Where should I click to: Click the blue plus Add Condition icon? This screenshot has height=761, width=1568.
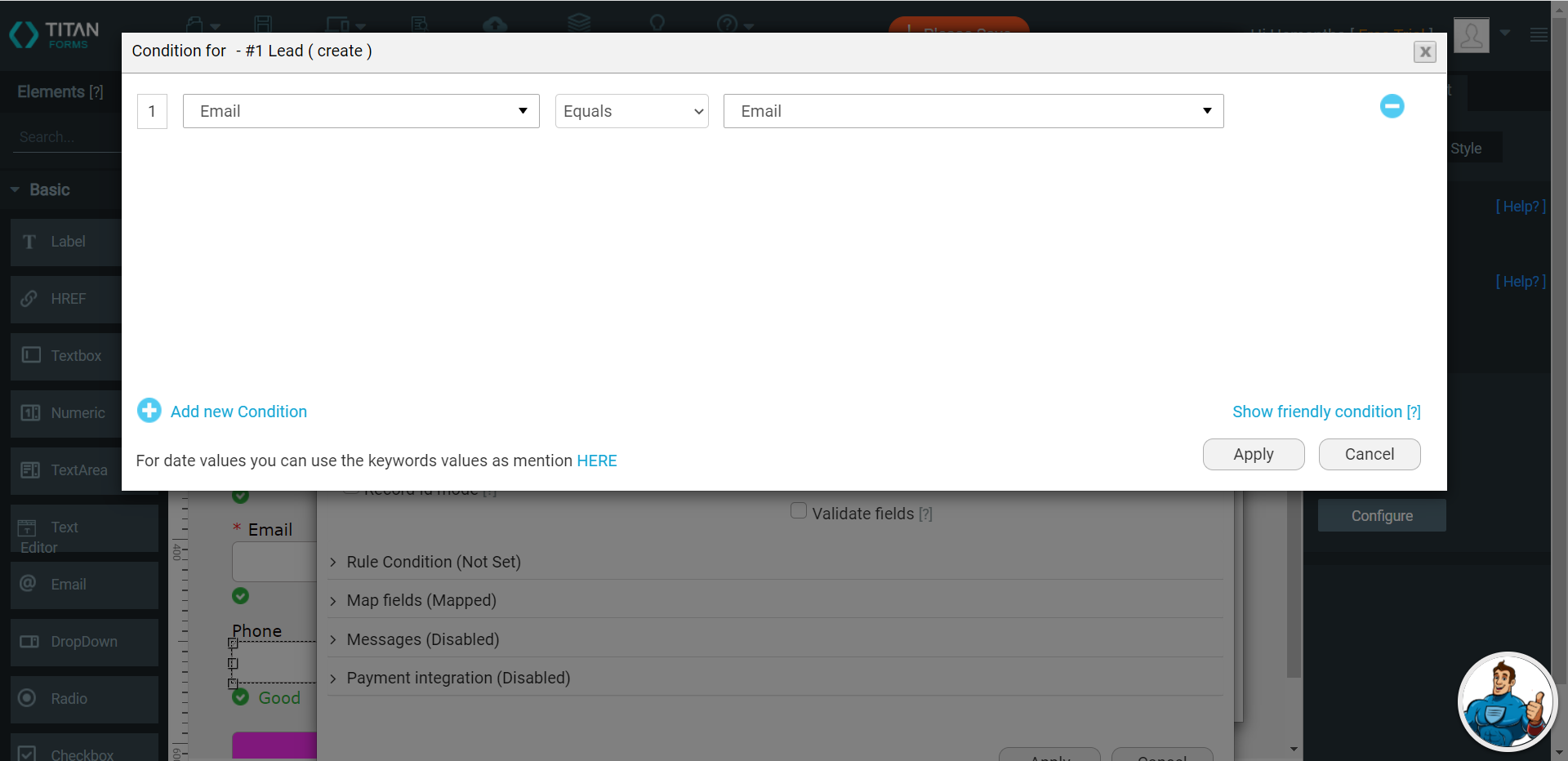(149, 411)
